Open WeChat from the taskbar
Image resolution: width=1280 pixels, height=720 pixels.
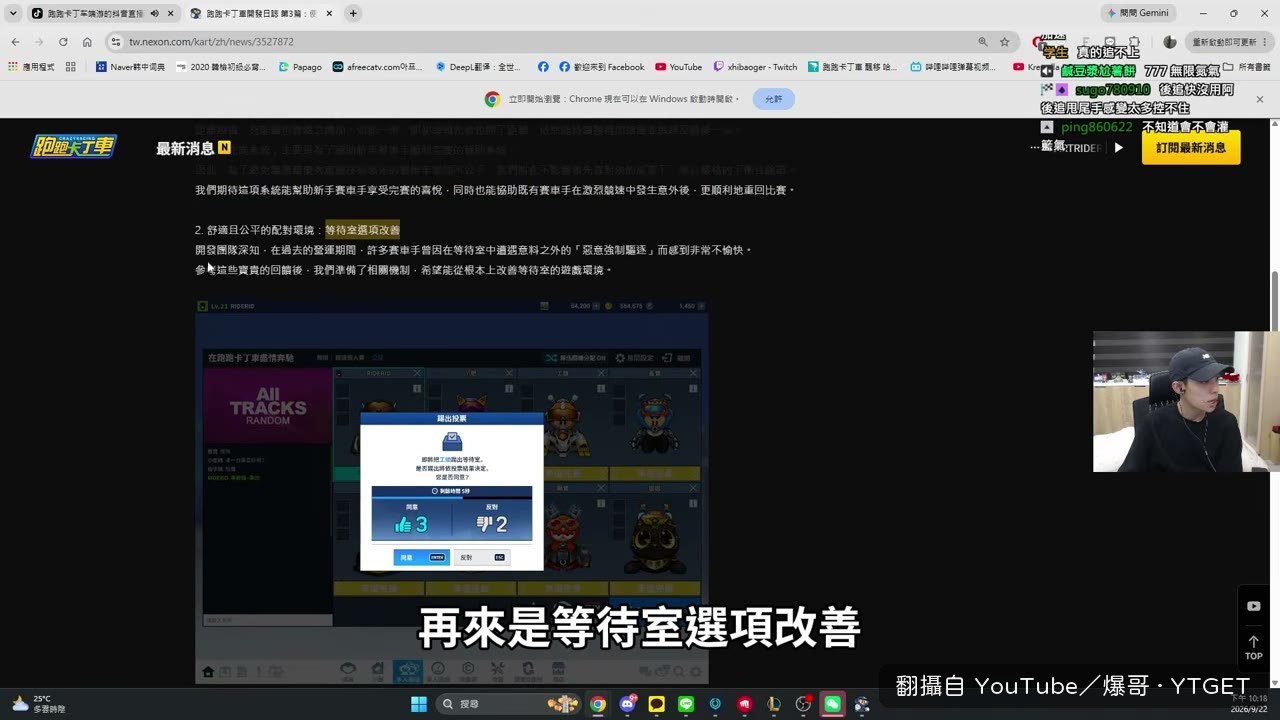(832, 704)
